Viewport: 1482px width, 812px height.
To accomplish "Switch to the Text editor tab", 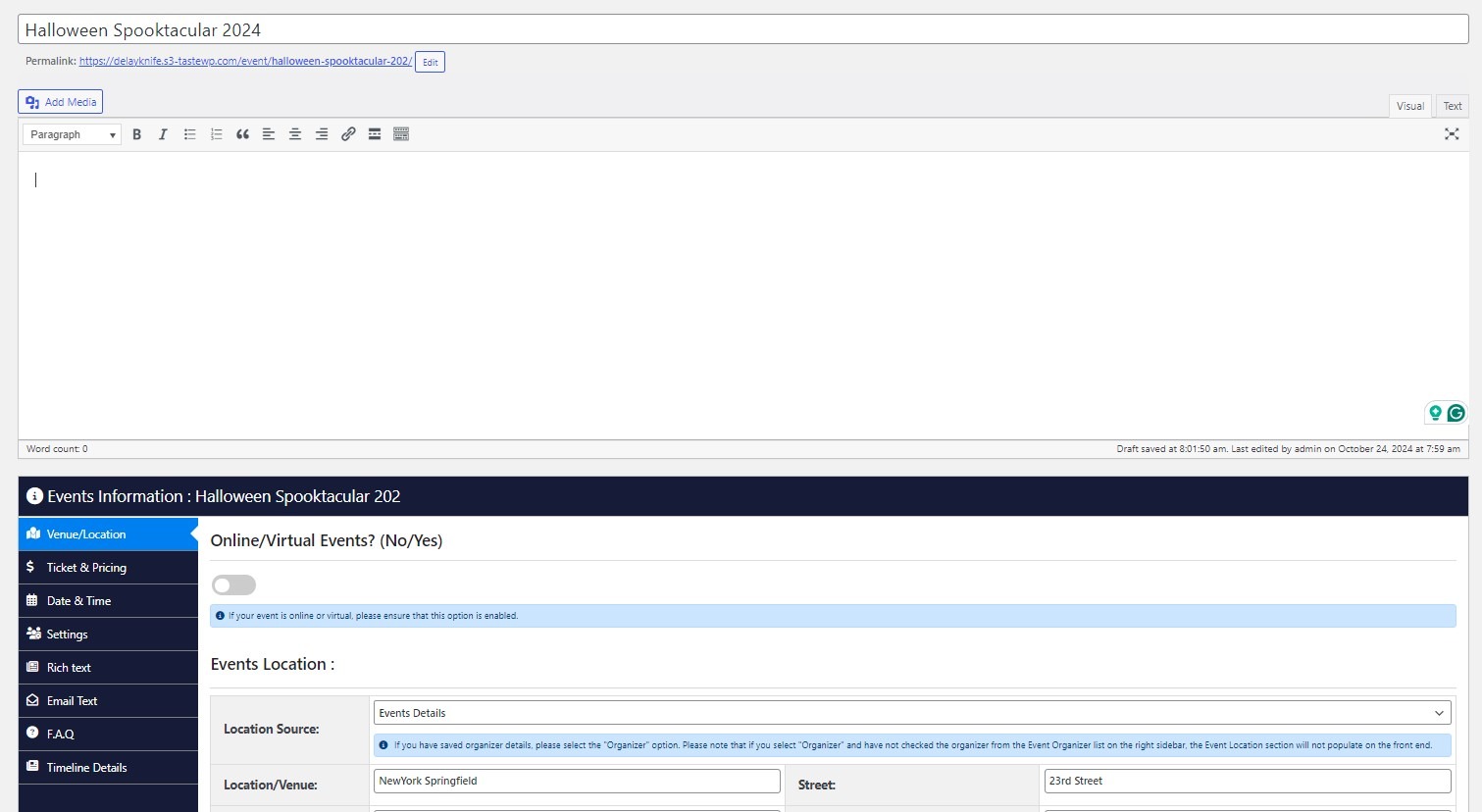I will [x=1452, y=106].
